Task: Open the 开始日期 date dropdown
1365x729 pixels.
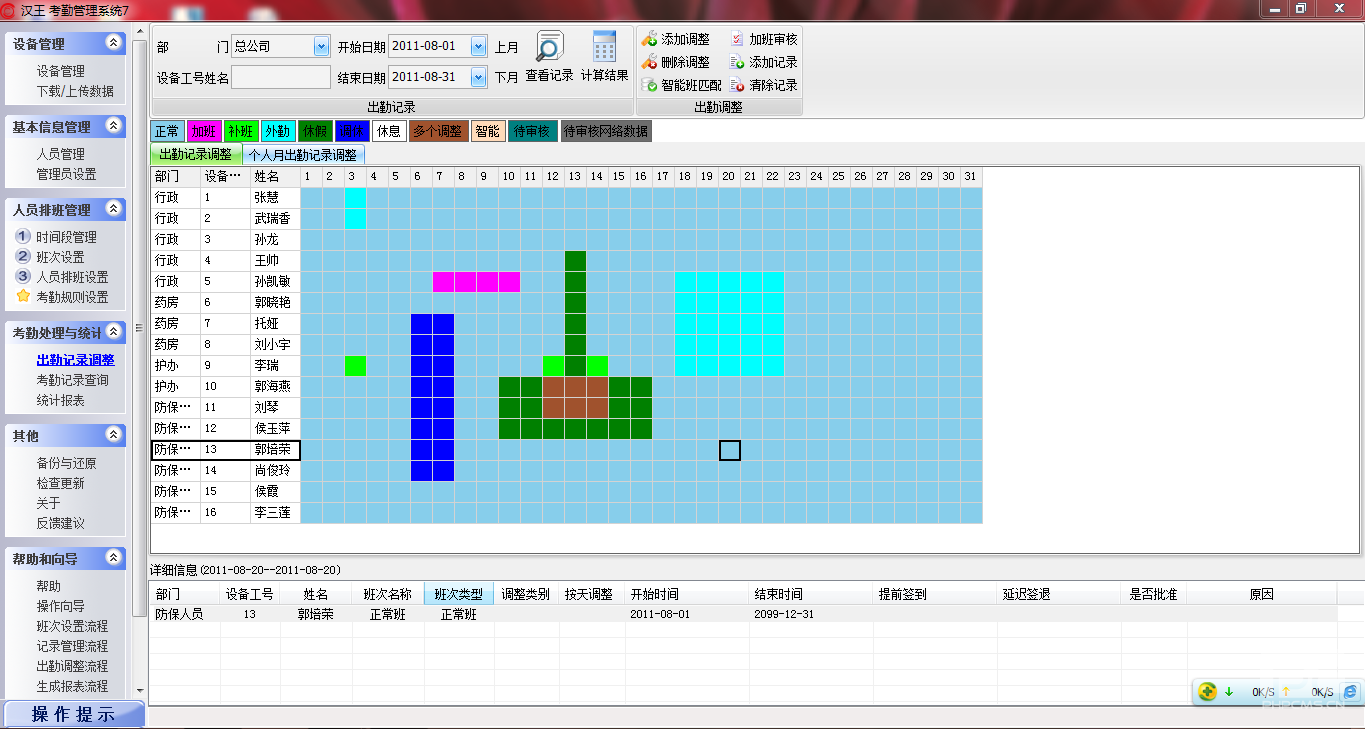Action: (477, 46)
